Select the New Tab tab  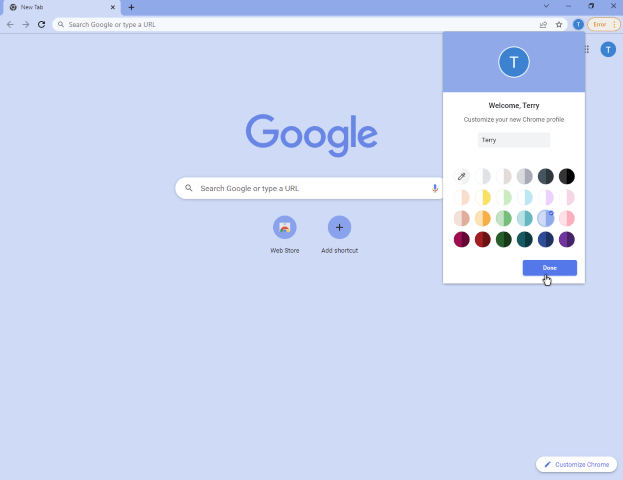60,7
